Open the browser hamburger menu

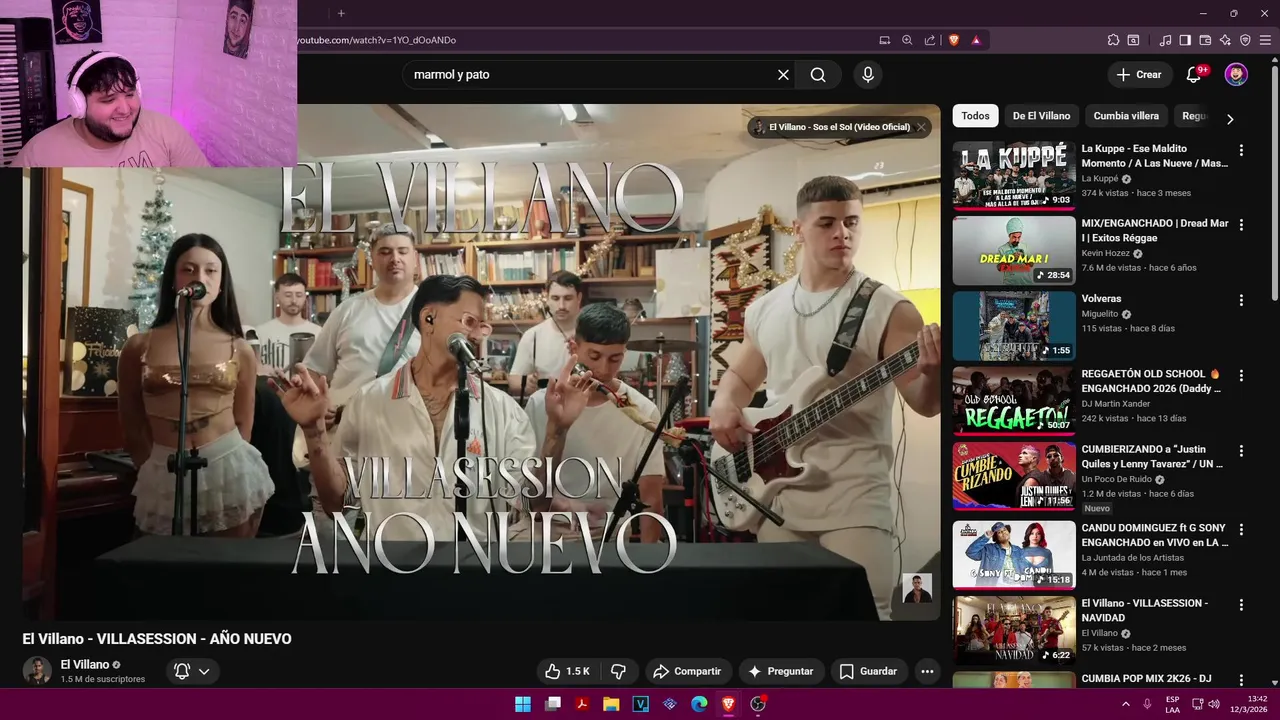coord(1265,40)
